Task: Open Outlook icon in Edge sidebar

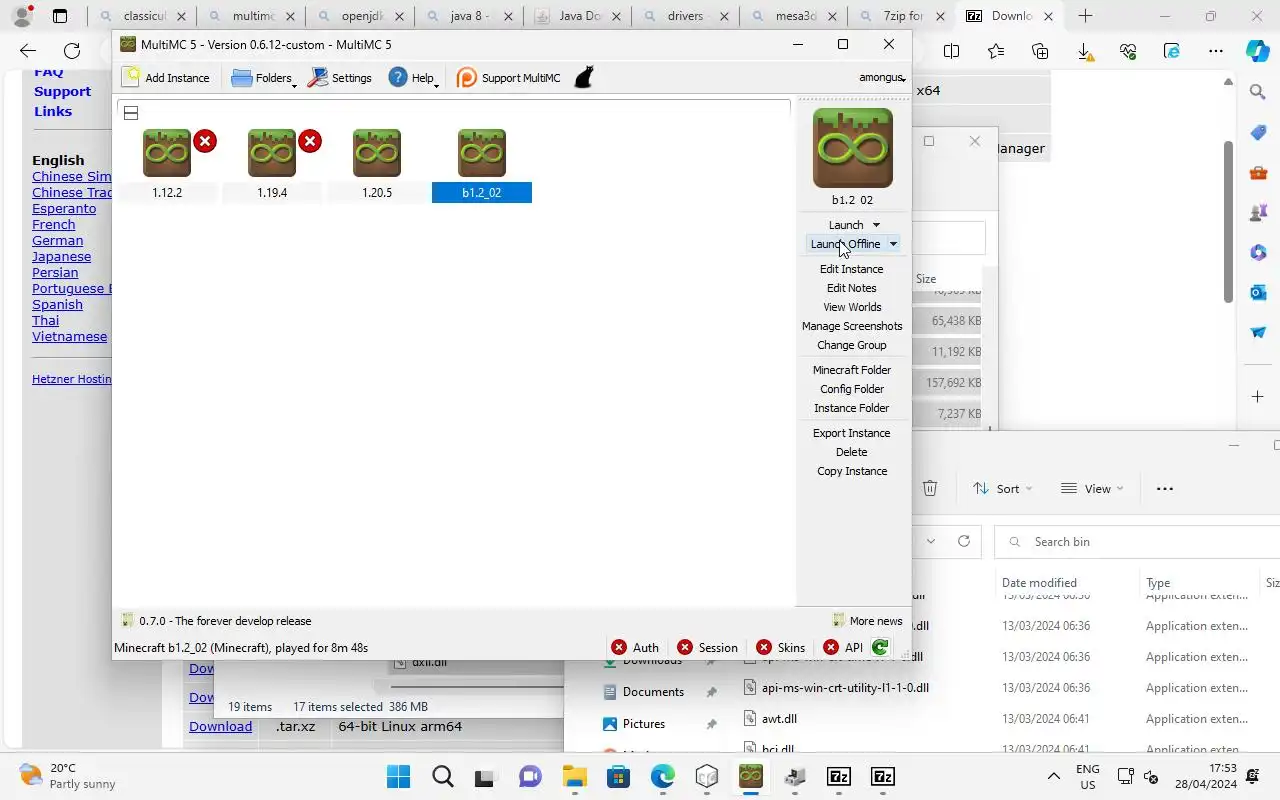Action: 1258,292
